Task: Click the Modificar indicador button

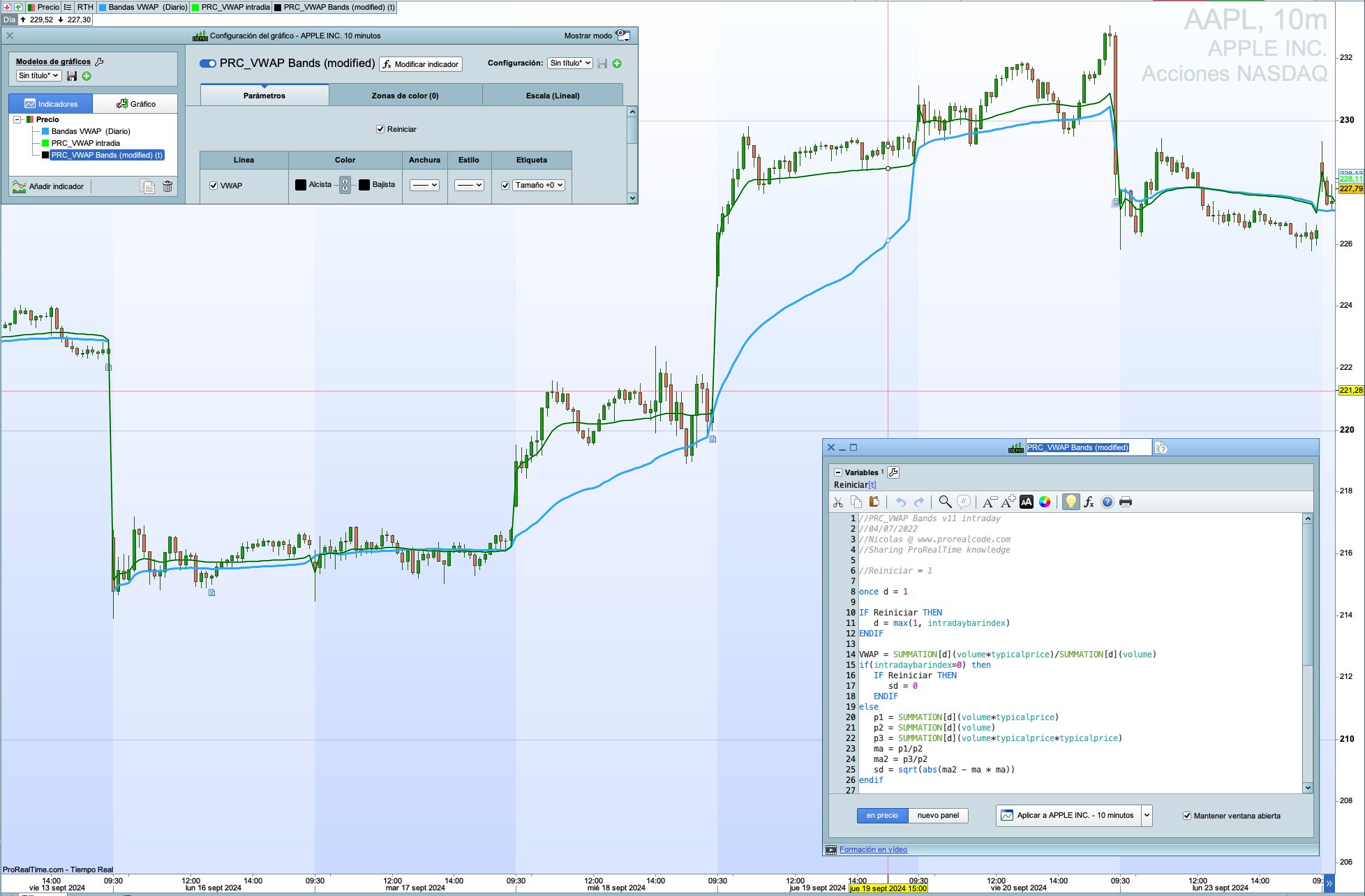Action: (x=421, y=64)
